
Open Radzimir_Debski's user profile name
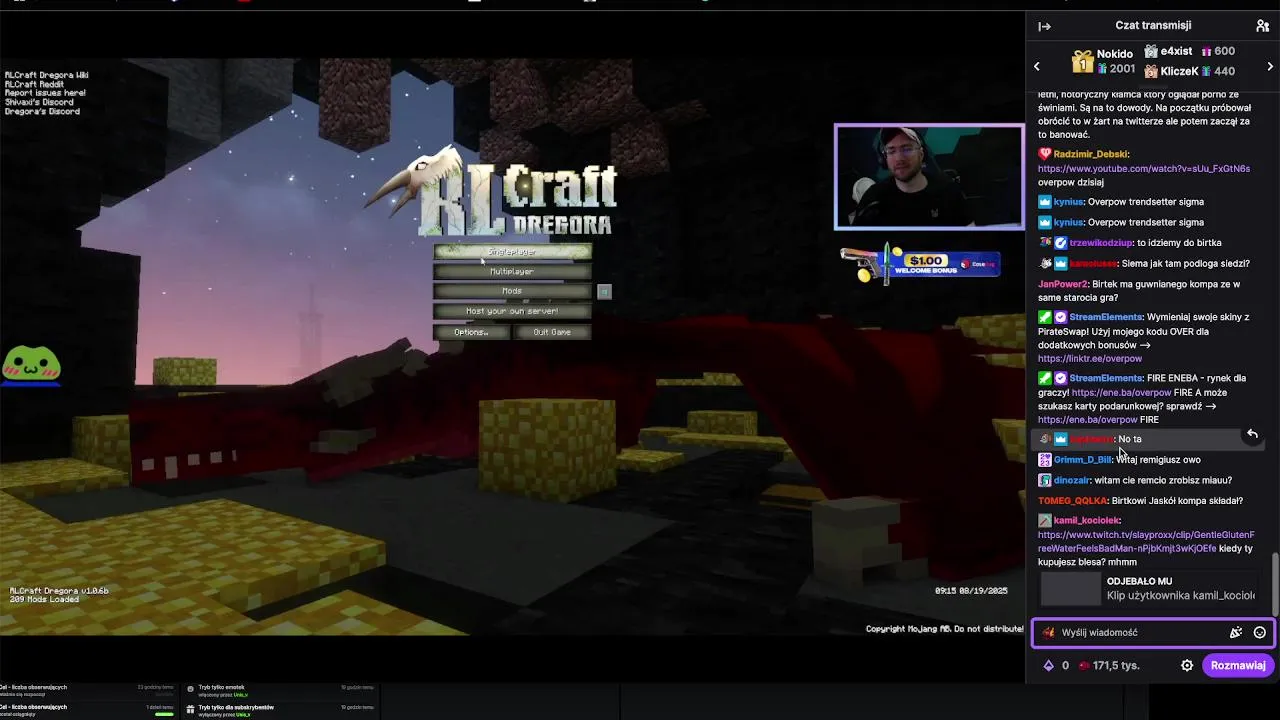[1090, 154]
